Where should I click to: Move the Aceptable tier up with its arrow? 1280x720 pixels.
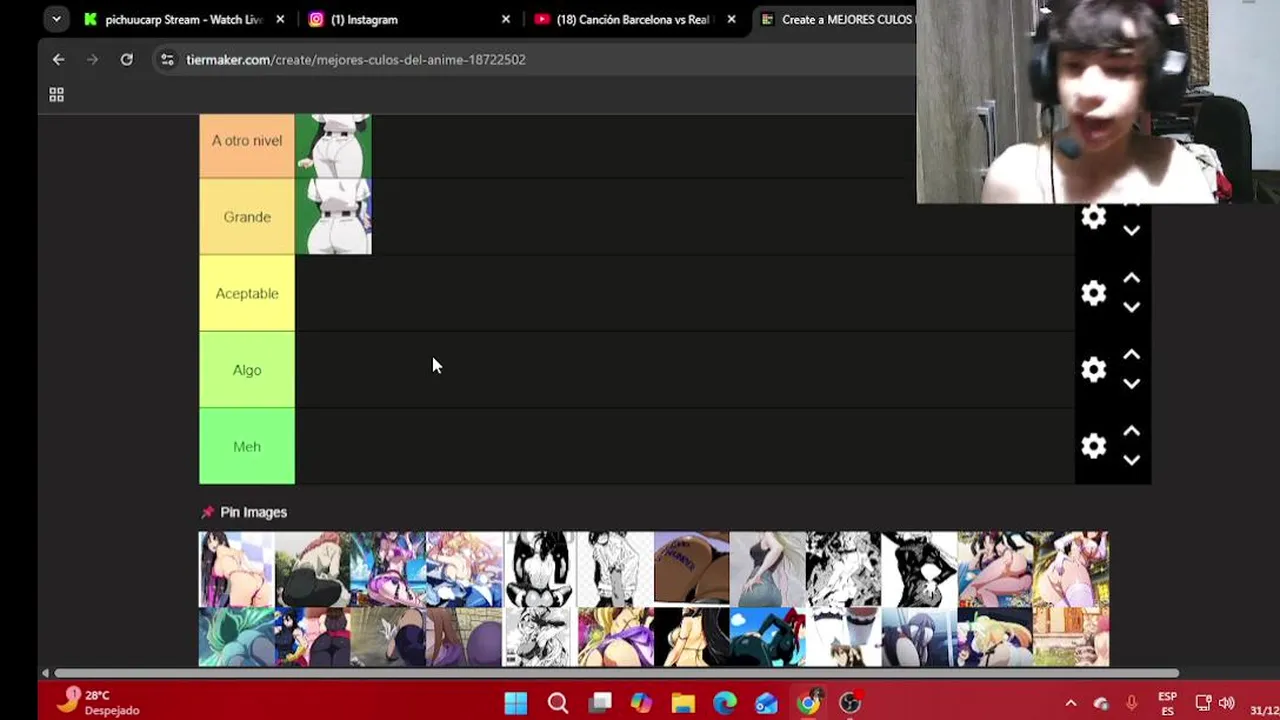[1131, 278]
